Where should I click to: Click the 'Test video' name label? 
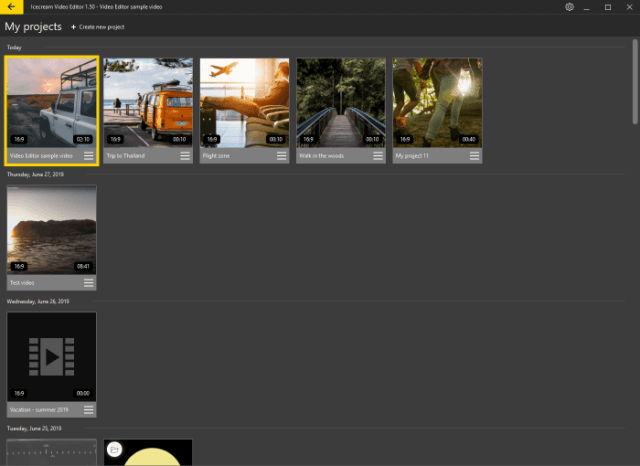(x=22, y=283)
